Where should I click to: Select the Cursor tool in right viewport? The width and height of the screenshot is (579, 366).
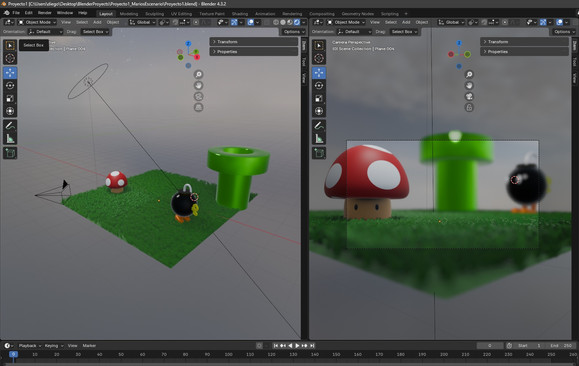click(319, 58)
